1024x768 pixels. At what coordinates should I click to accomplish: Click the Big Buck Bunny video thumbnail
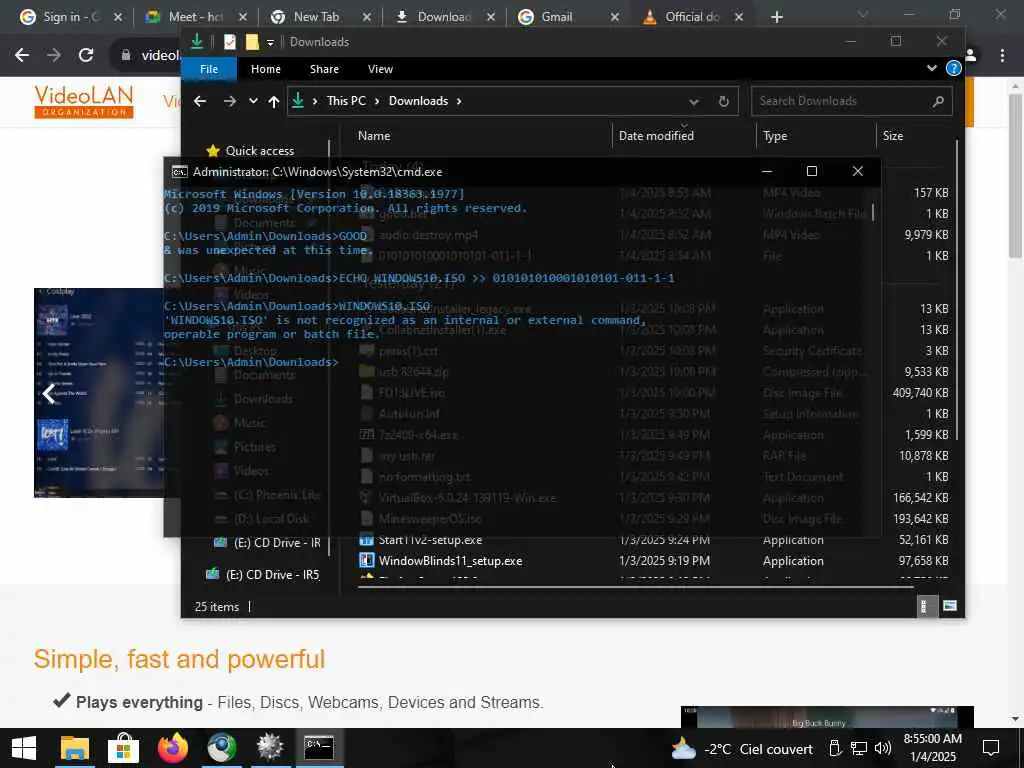[x=827, y=717]
